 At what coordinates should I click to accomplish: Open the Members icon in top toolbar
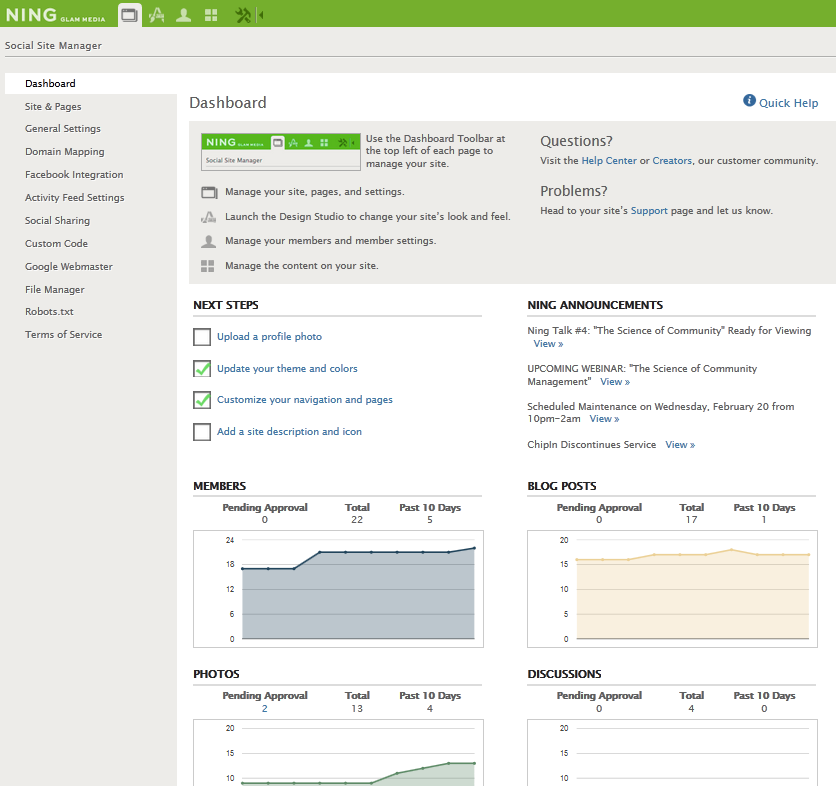(x=183, y=15)
